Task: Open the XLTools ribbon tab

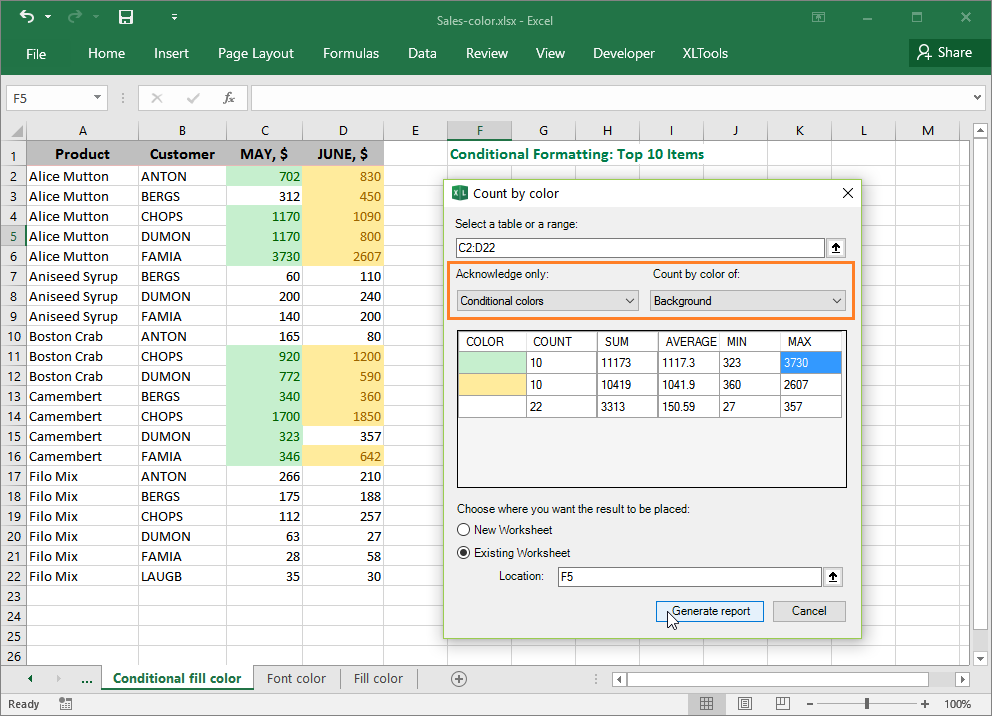Action: (705, 53)
